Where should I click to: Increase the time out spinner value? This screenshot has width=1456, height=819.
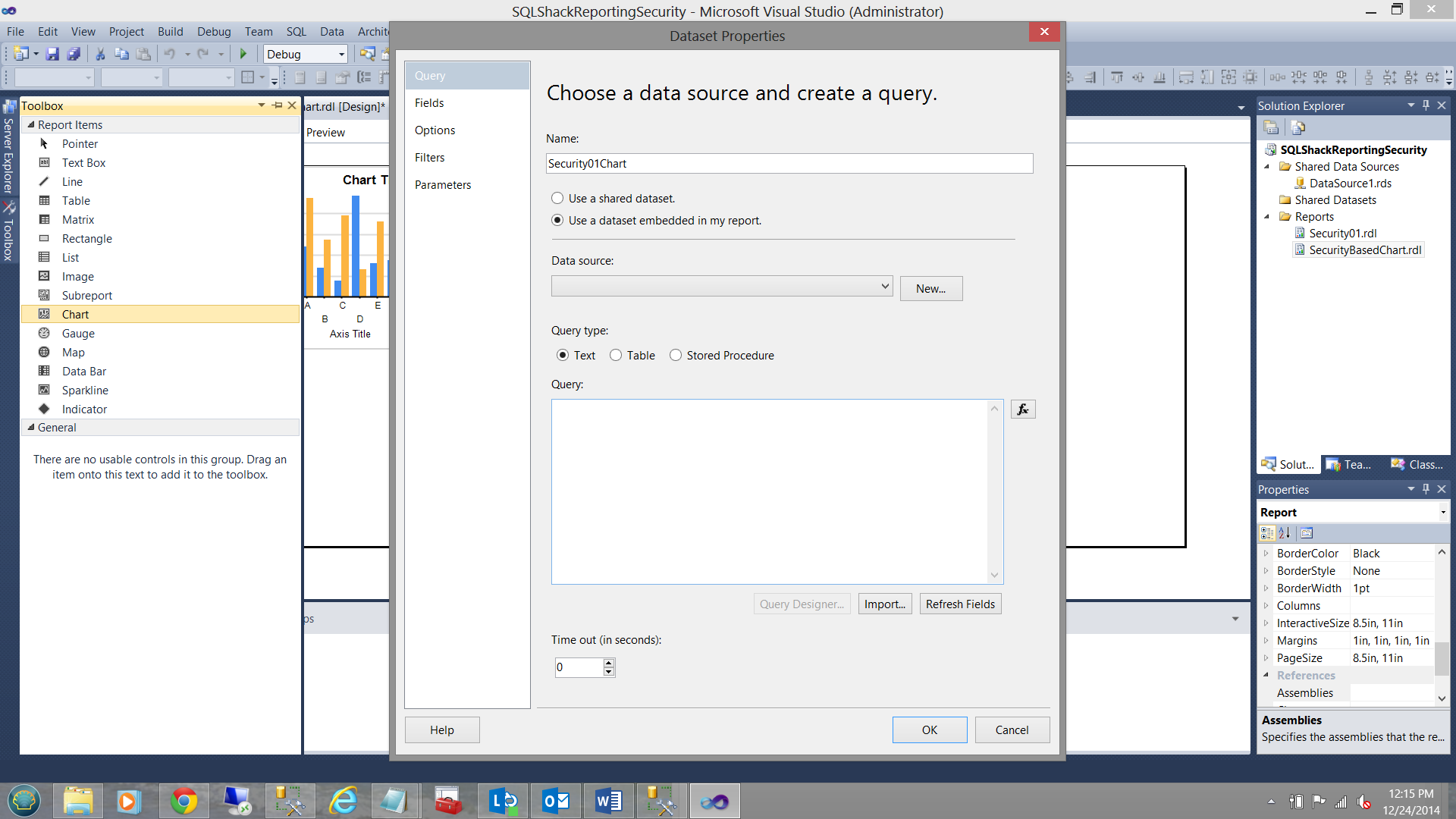point(608,663)
